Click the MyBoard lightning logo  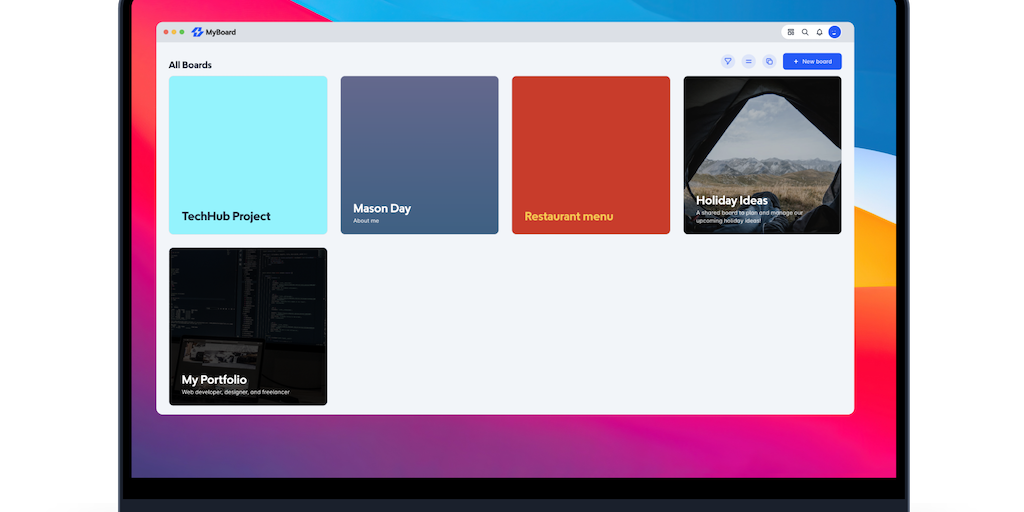click(x=197, y=32)
